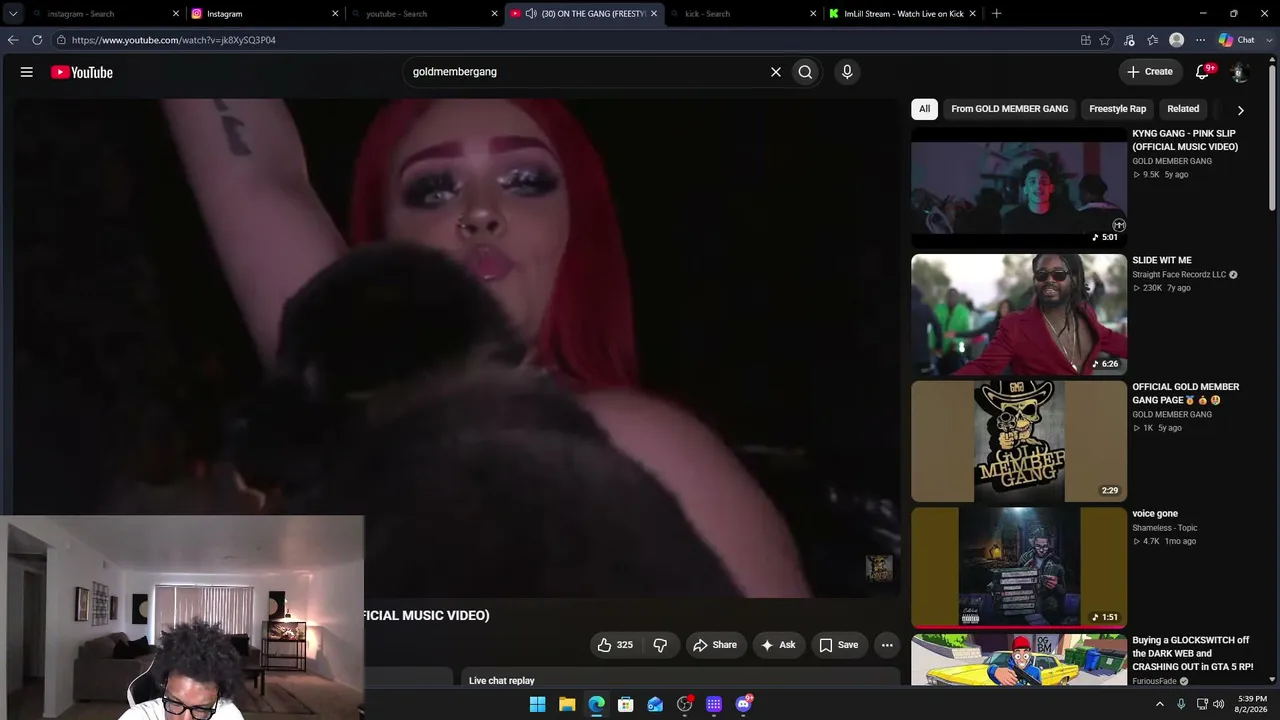
Task: Switch to the first instagram - Search tab
Action: pyautogui.click(x=105, y=14)
